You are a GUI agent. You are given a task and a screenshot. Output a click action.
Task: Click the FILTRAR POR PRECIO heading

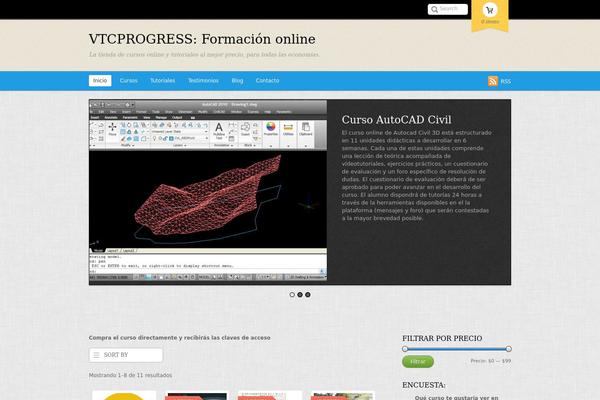click(442, 338)
